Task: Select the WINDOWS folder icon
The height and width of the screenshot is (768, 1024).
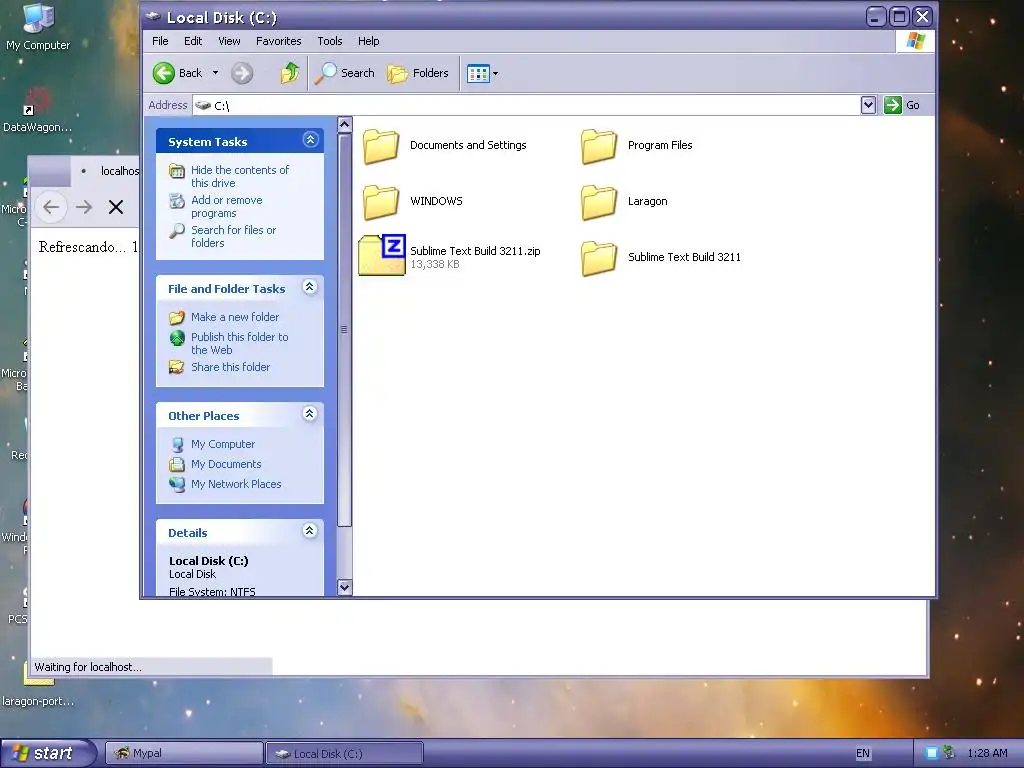Action: (381, 201)
